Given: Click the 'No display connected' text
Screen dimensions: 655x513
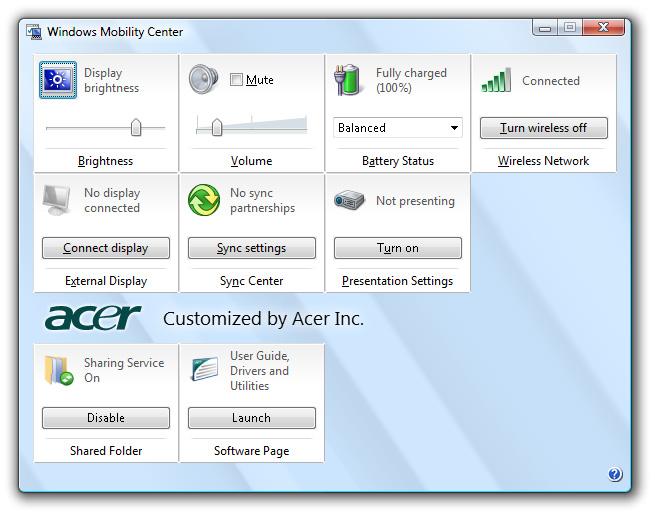Looking at the screenshot, I should coord(112,201).
